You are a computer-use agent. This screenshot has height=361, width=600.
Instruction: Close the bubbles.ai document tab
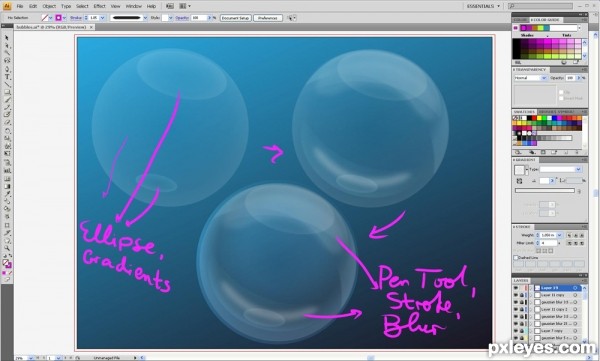[x=91, y=28]
